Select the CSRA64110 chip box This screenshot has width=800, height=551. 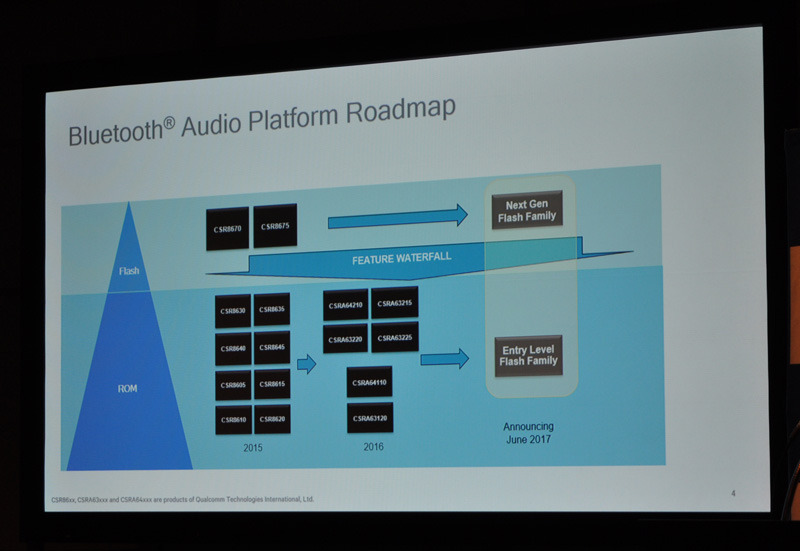pos(369,382)
